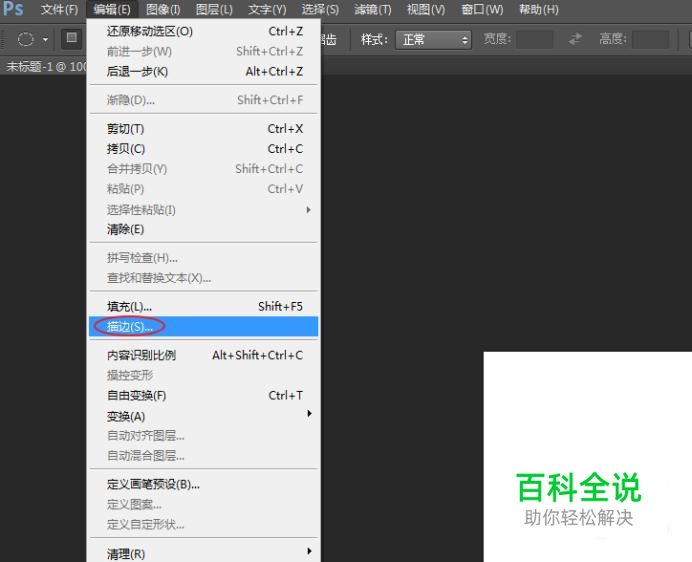Open the 样式 dropdown showing 正常
Image resolution: width=692 pixels, height=562 pixels.
pos(433,40)
